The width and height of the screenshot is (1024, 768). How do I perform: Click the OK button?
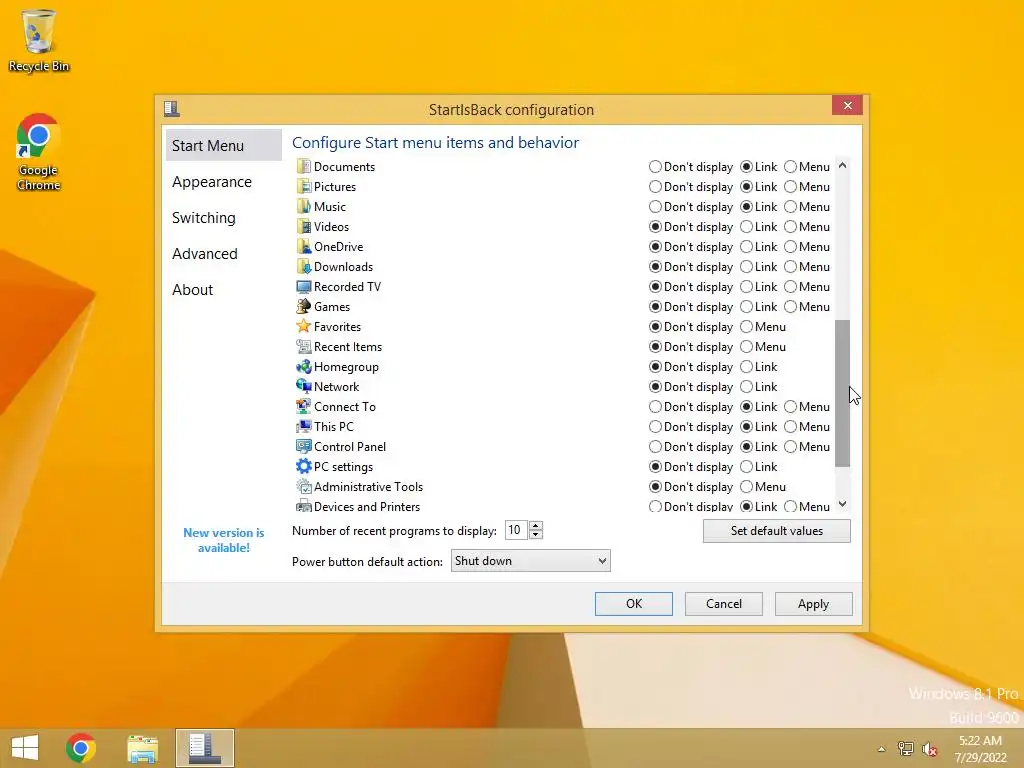pos(633,603)
